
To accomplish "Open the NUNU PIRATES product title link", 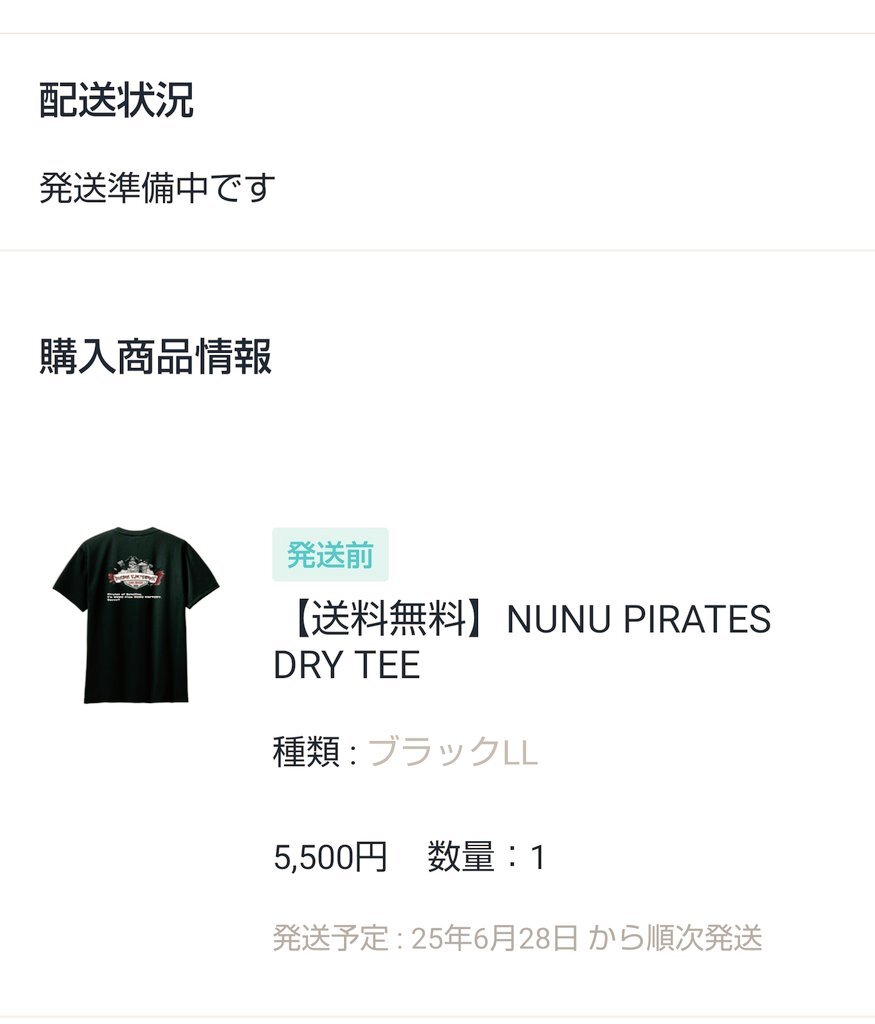I will point(522,641).
